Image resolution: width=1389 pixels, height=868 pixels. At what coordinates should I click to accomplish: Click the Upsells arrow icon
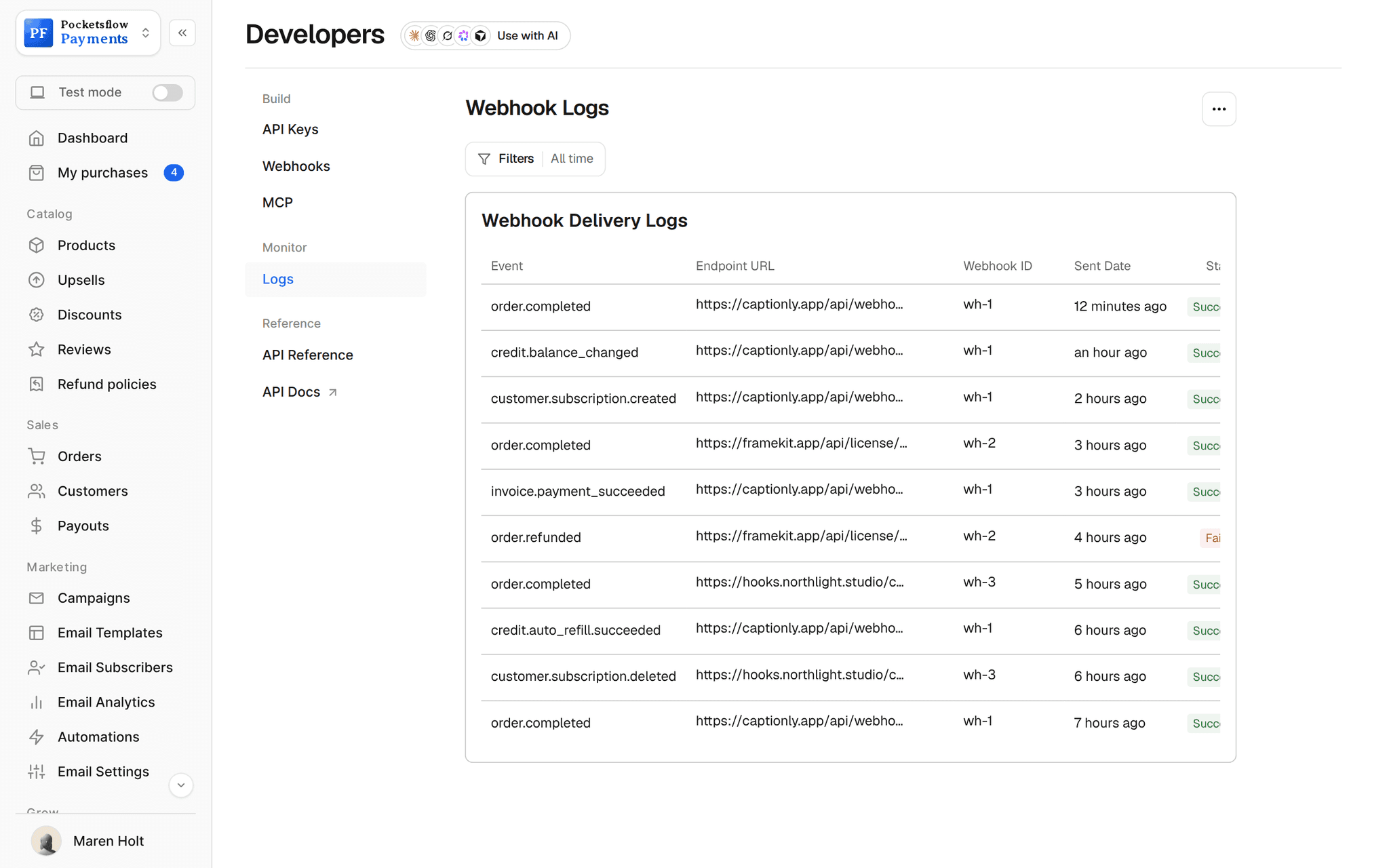click(x=37, y=280)
